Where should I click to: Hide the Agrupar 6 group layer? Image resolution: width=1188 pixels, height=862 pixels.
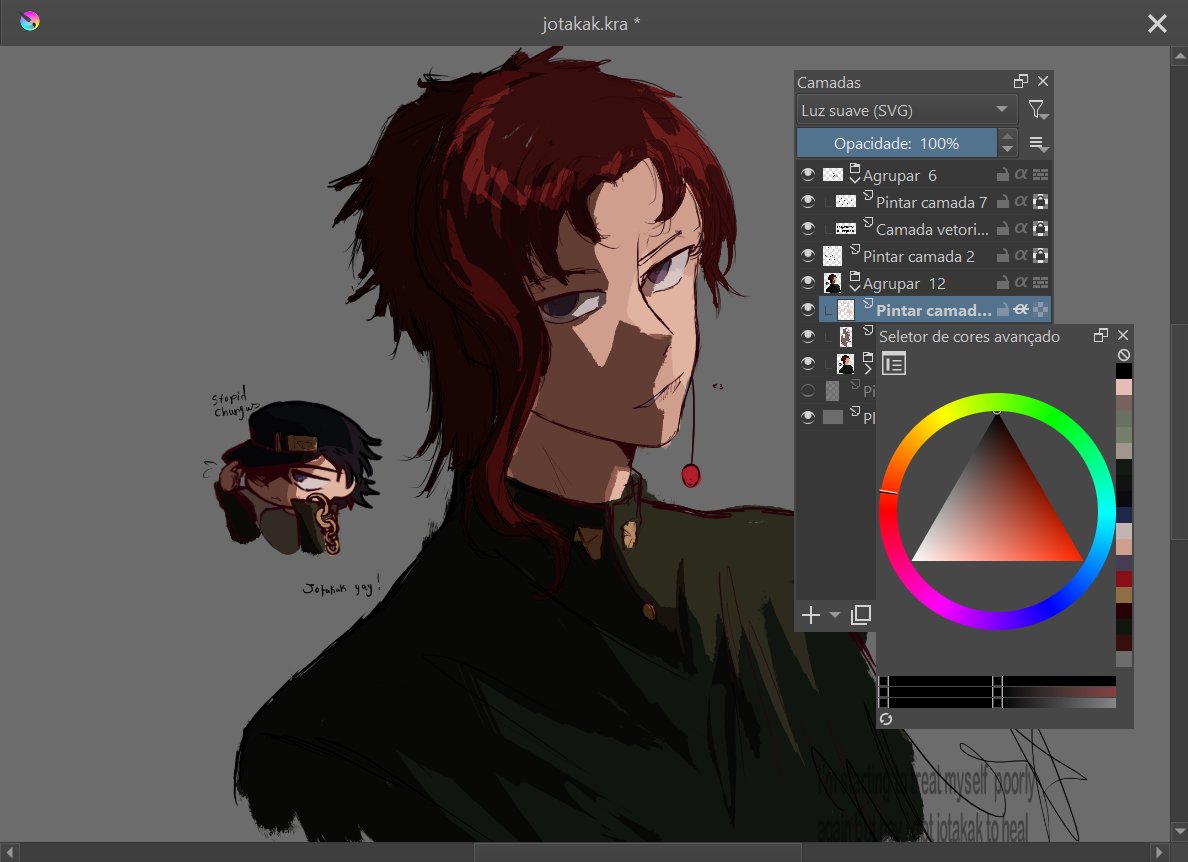808,174
